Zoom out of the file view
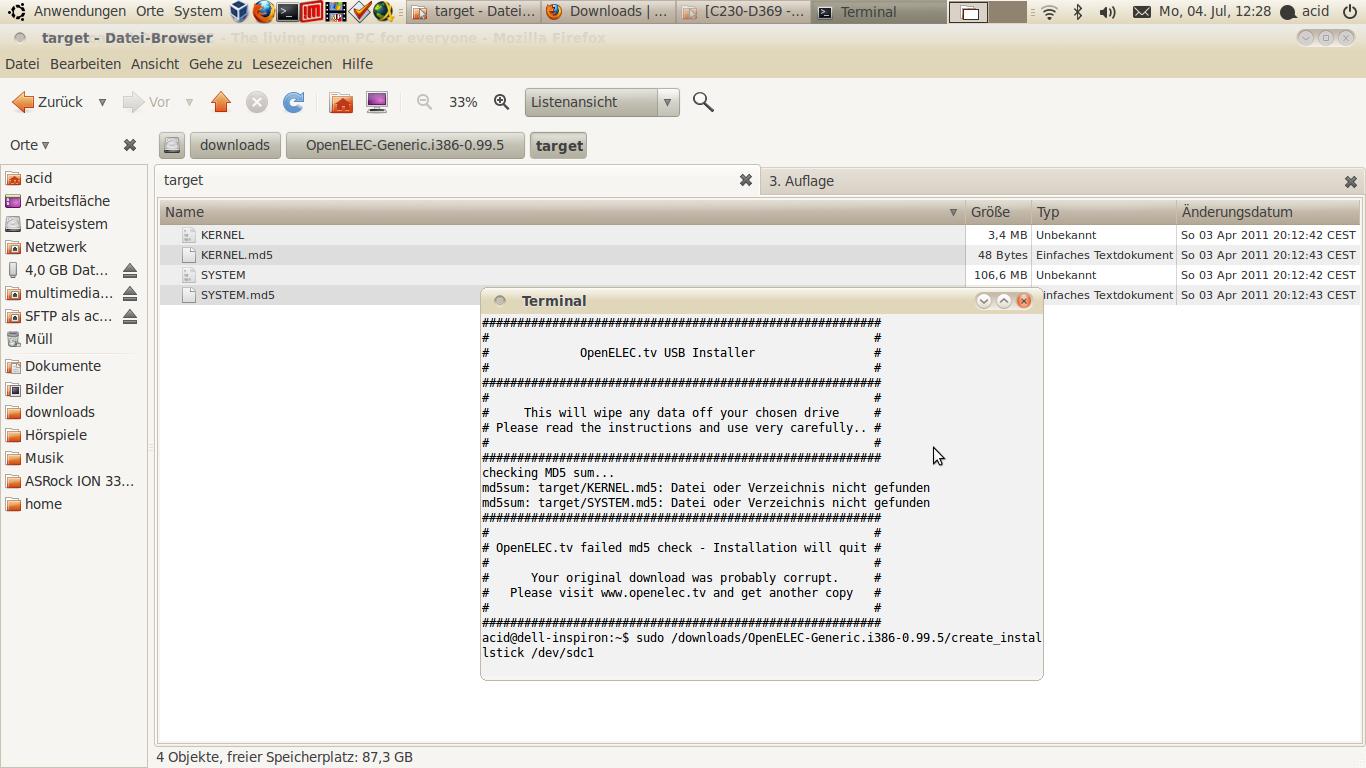 [424, 102]
